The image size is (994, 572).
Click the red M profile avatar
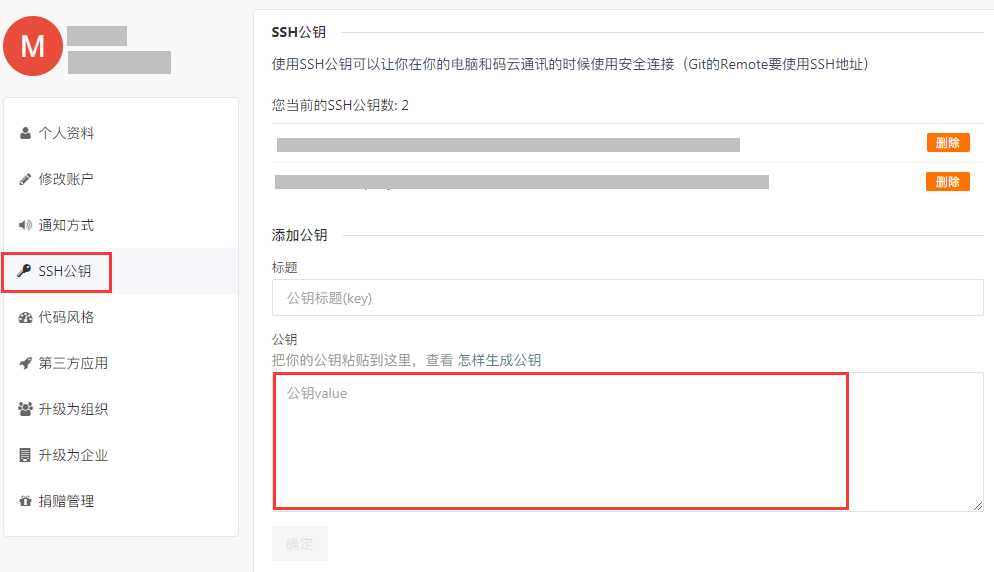tap(33, 46)
